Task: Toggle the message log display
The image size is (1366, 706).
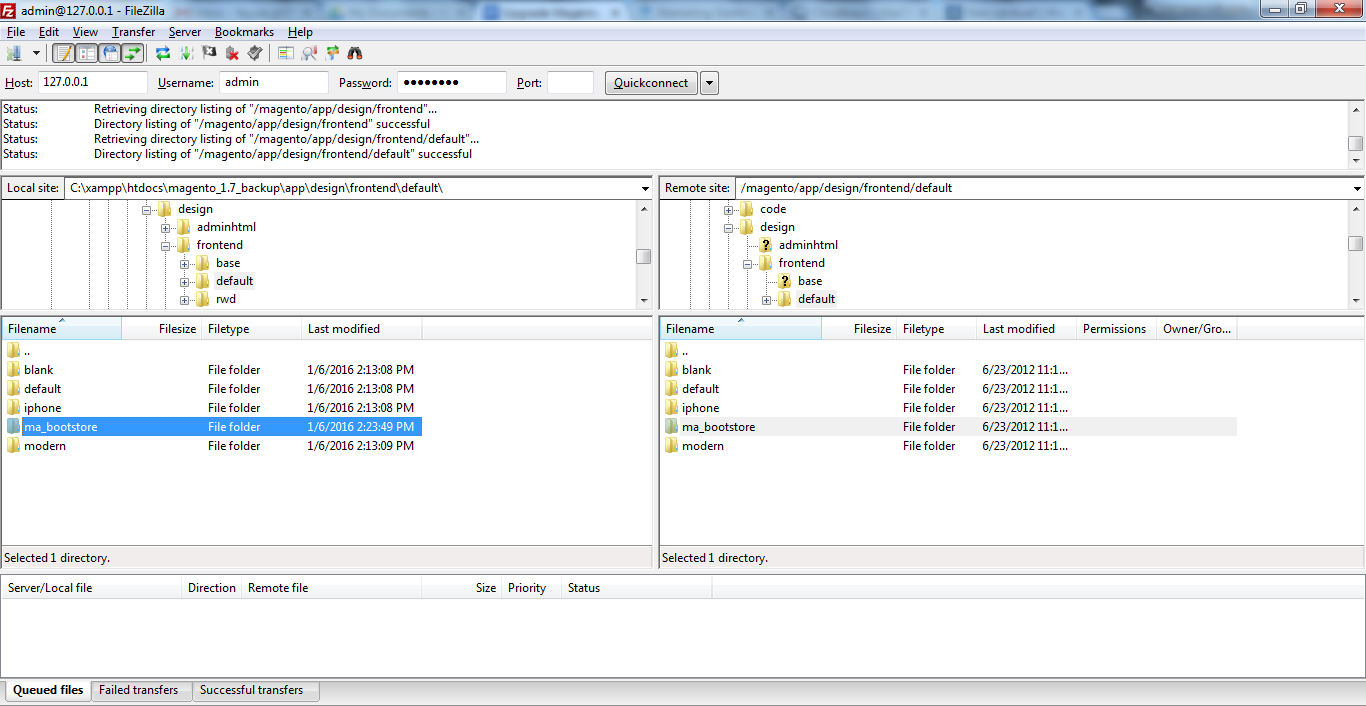Action: (x=64, y=53)
